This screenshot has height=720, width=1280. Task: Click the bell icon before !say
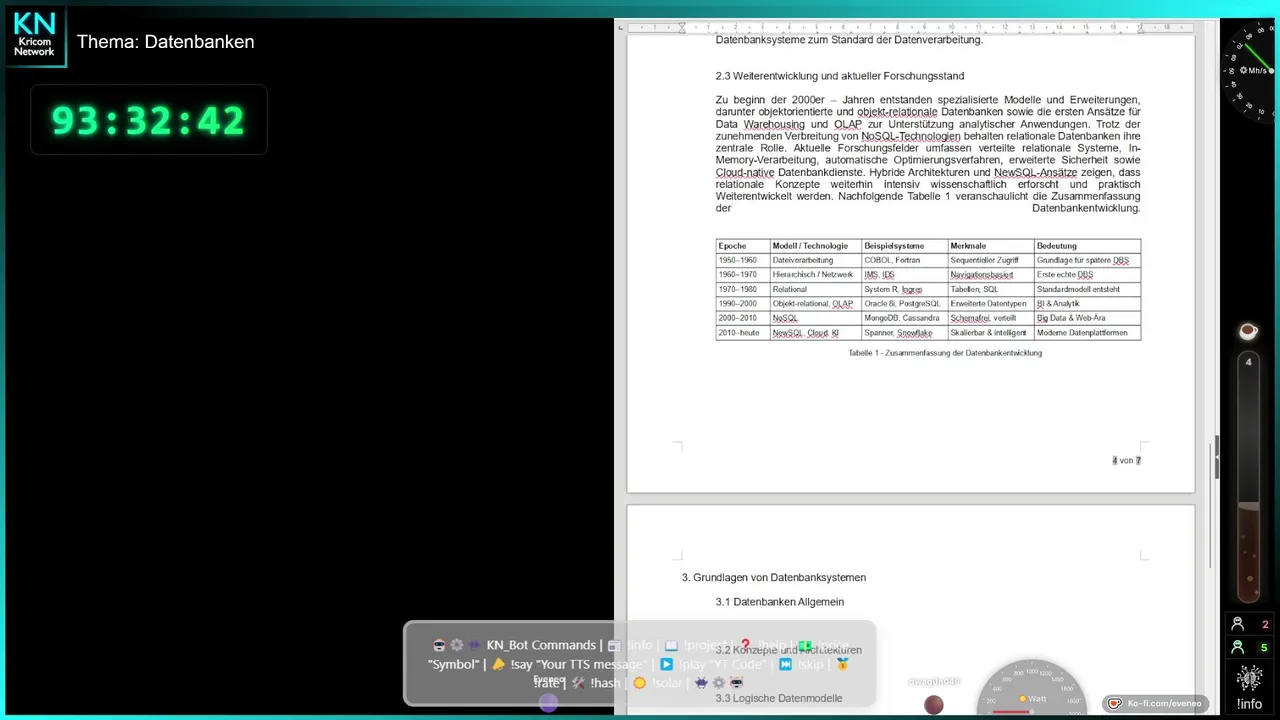498,664
